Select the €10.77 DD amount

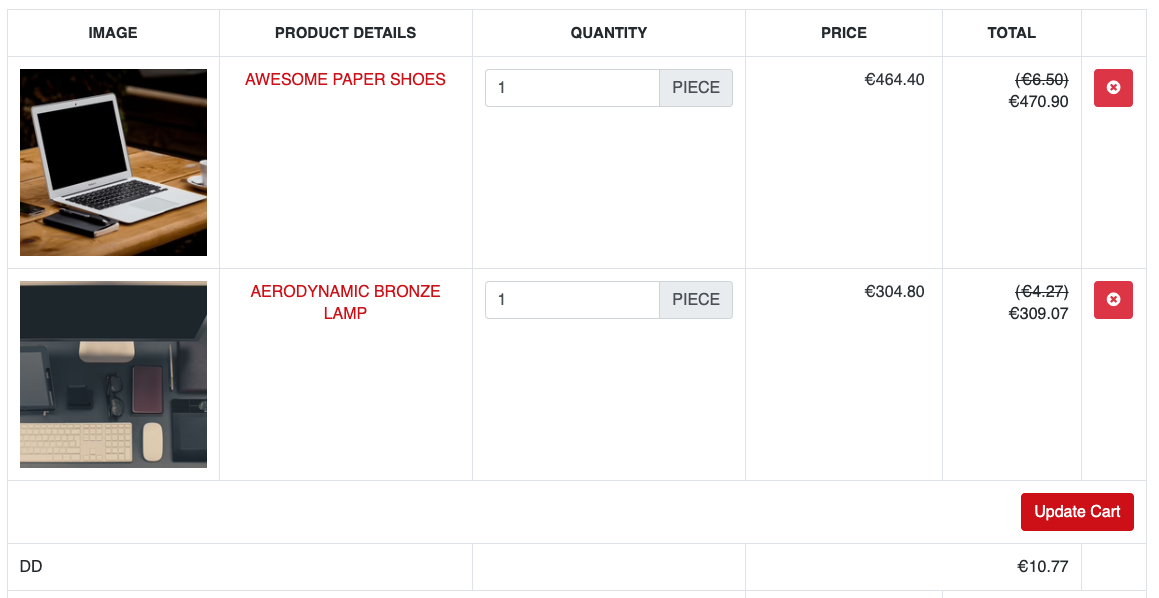click(1043, 567)
